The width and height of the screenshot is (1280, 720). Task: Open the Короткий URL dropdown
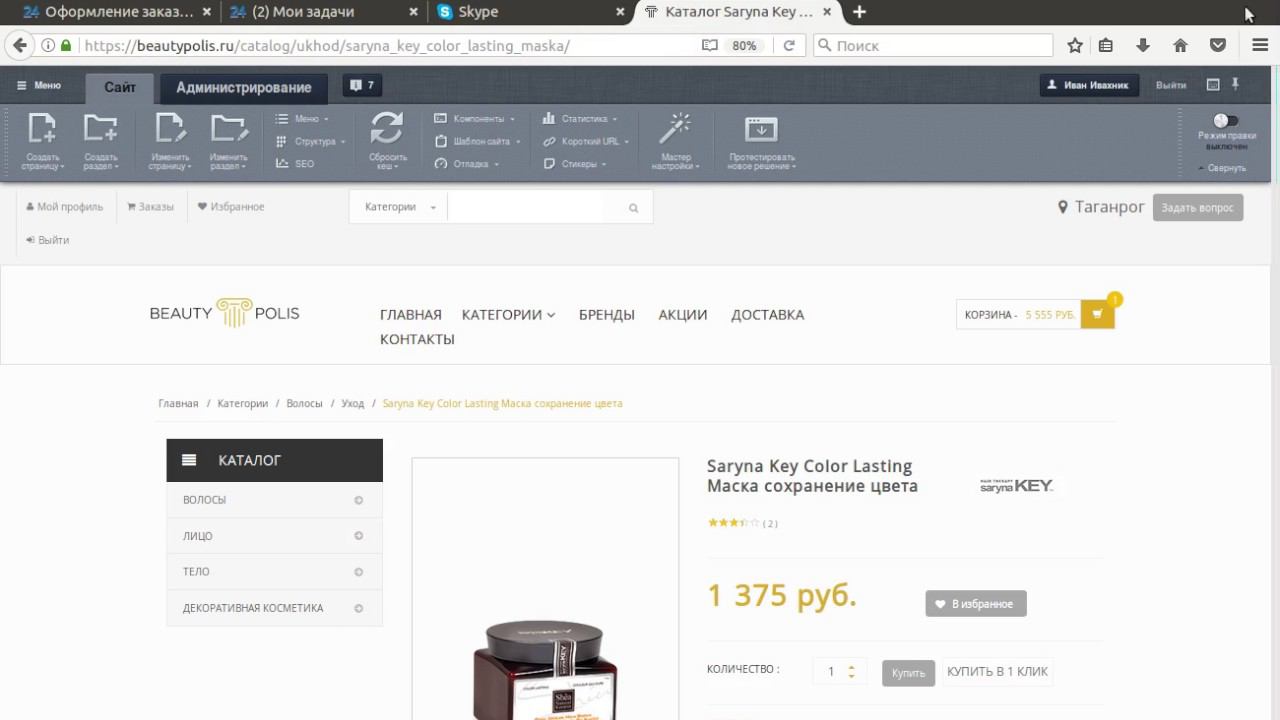[x=587, y=141]
